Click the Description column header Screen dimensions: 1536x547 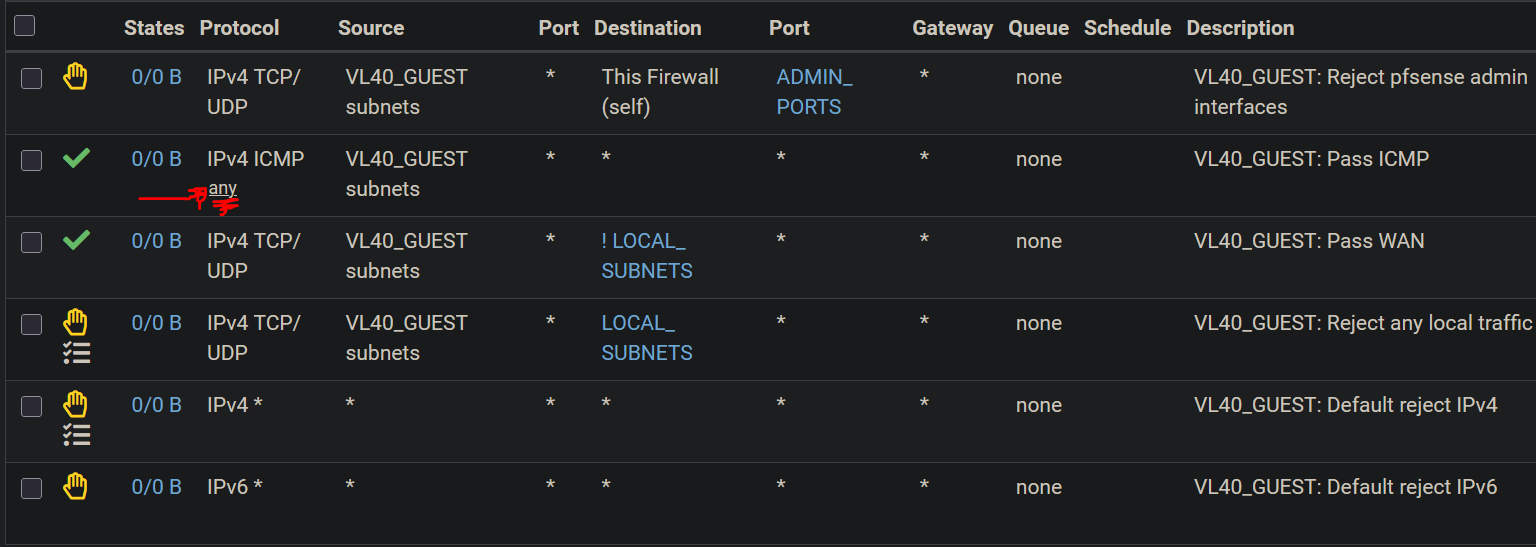pyautogui.click(x=1240, y=28)
